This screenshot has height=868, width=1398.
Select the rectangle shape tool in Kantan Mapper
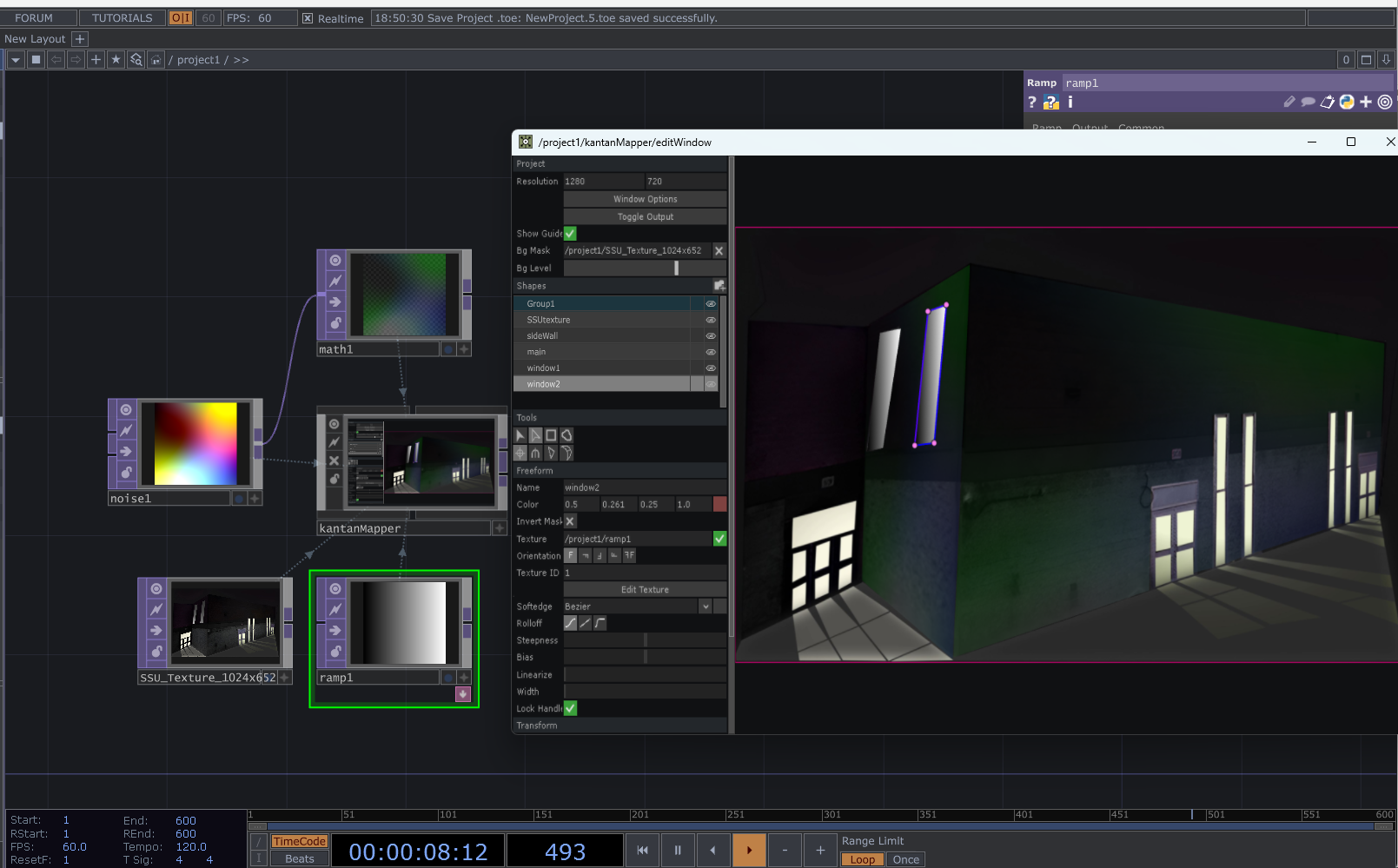(x=550, y=435)
